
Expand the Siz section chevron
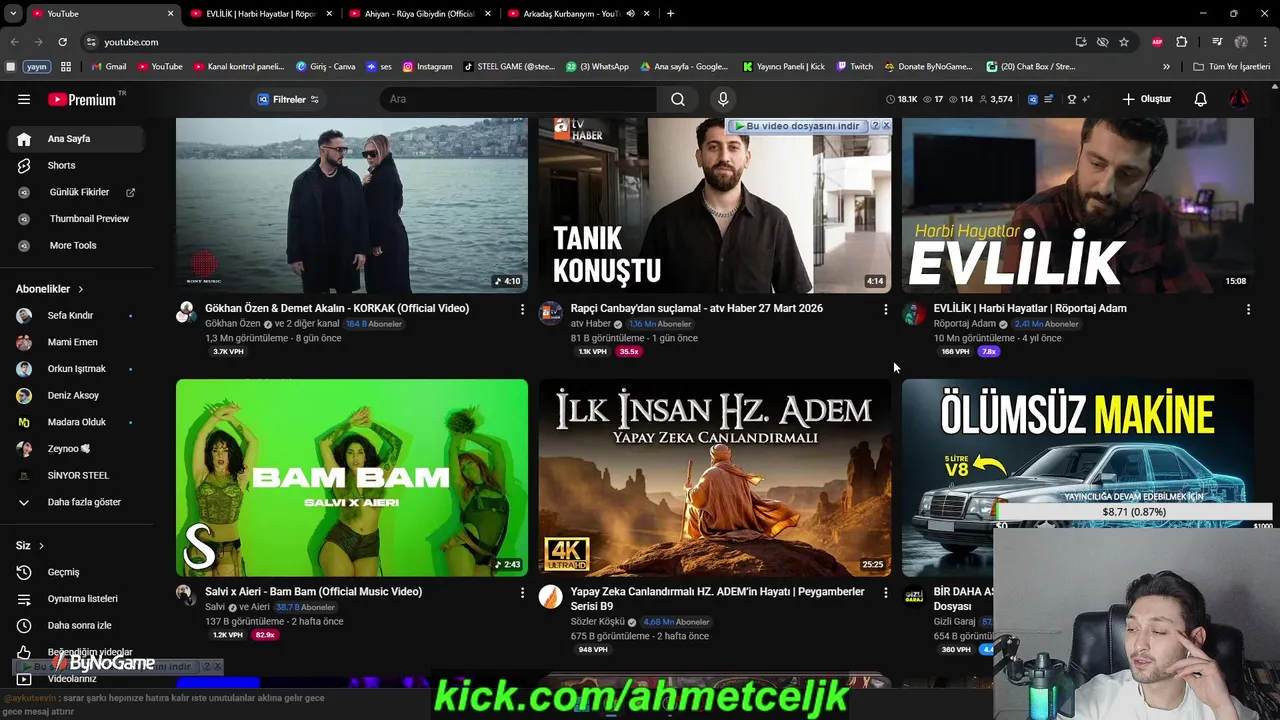click(x=41, y=546)
